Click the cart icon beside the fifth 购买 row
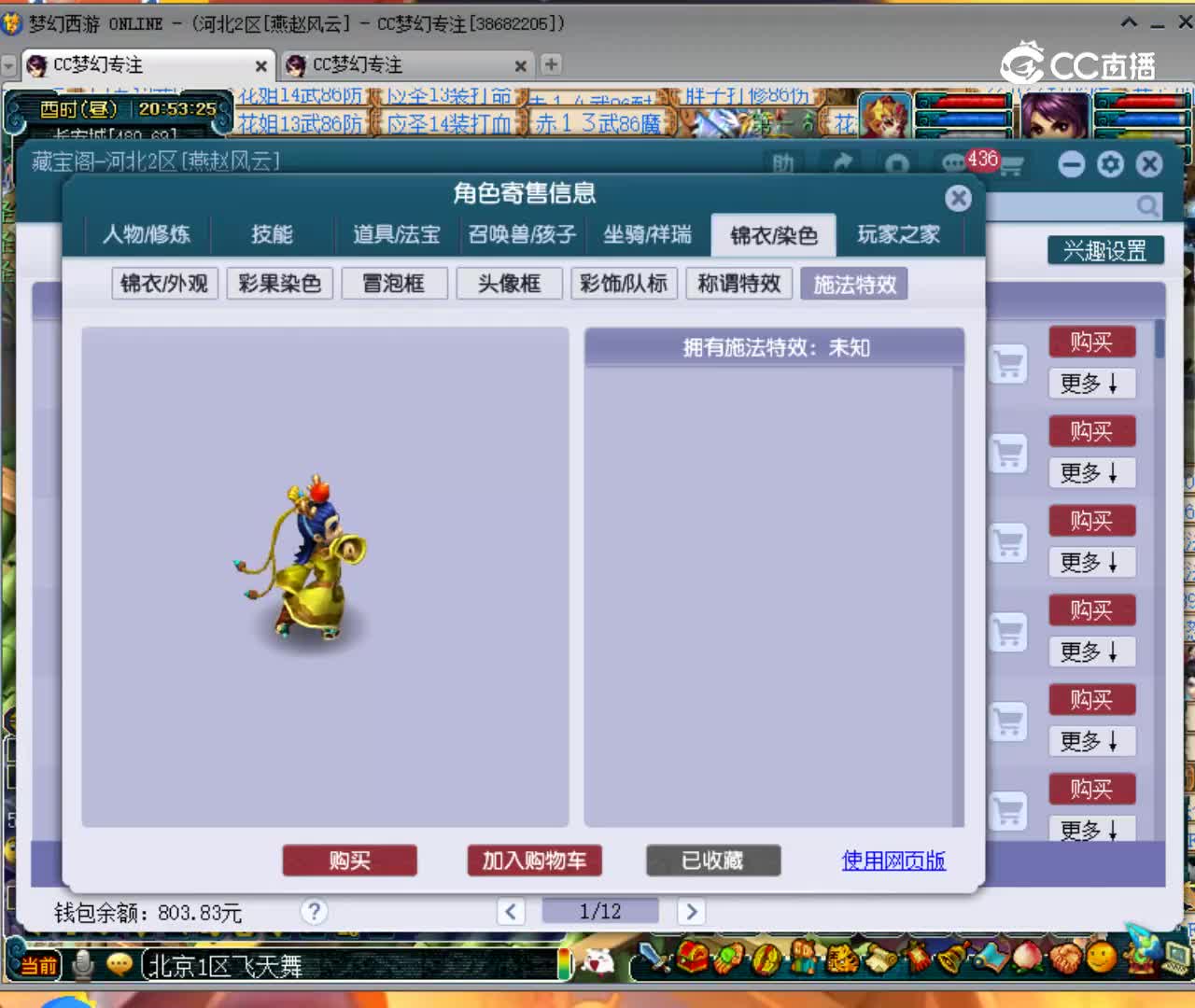 click(1008, 722)
